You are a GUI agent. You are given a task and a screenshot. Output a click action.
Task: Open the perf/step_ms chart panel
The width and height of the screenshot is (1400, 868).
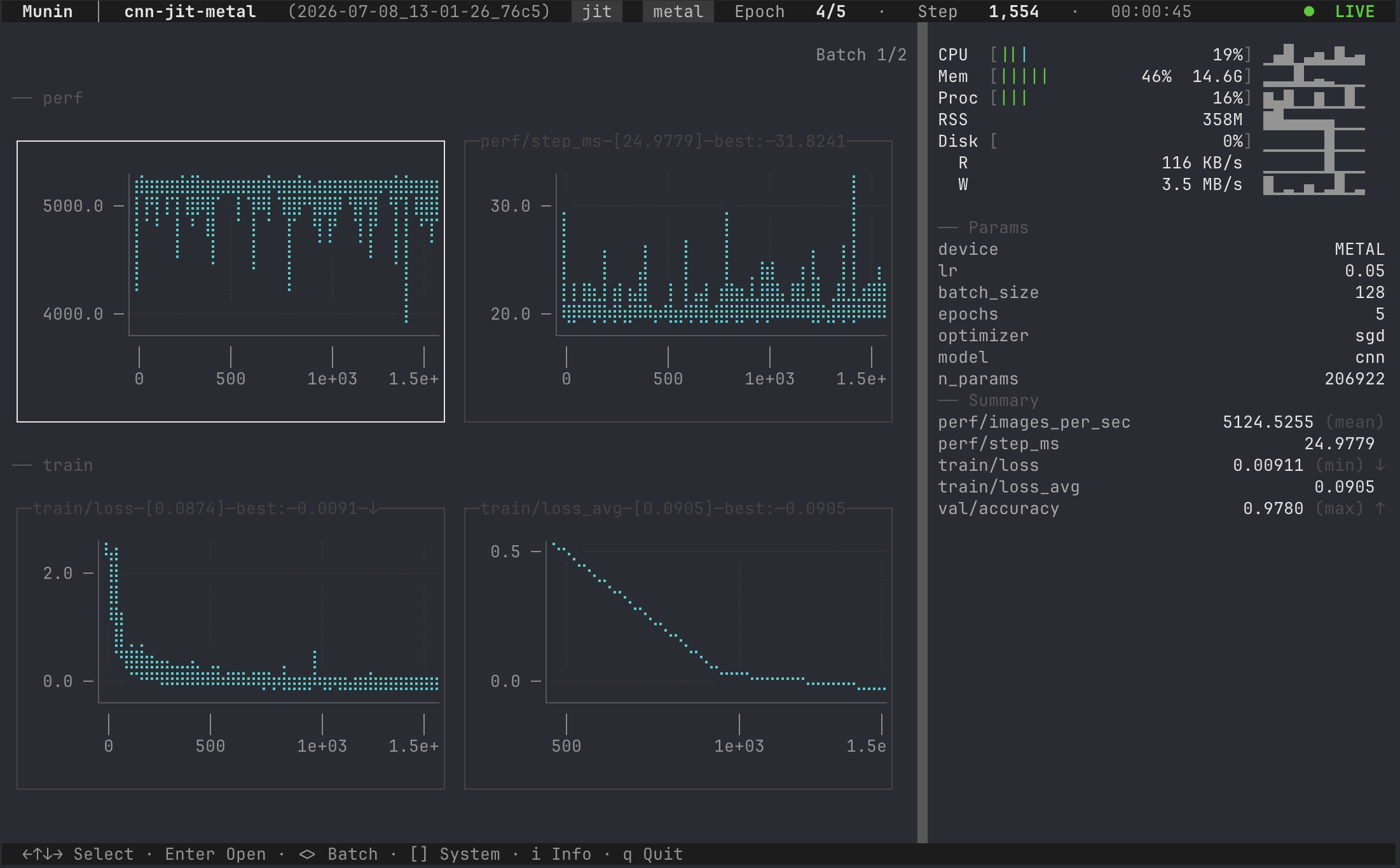tap(678, 281)
